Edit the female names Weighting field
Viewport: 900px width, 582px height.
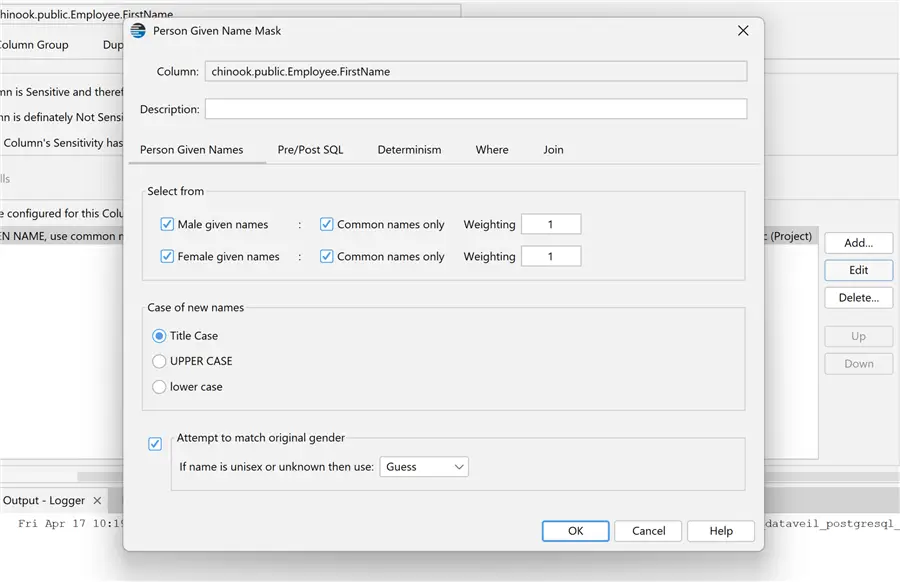[551, 257]
